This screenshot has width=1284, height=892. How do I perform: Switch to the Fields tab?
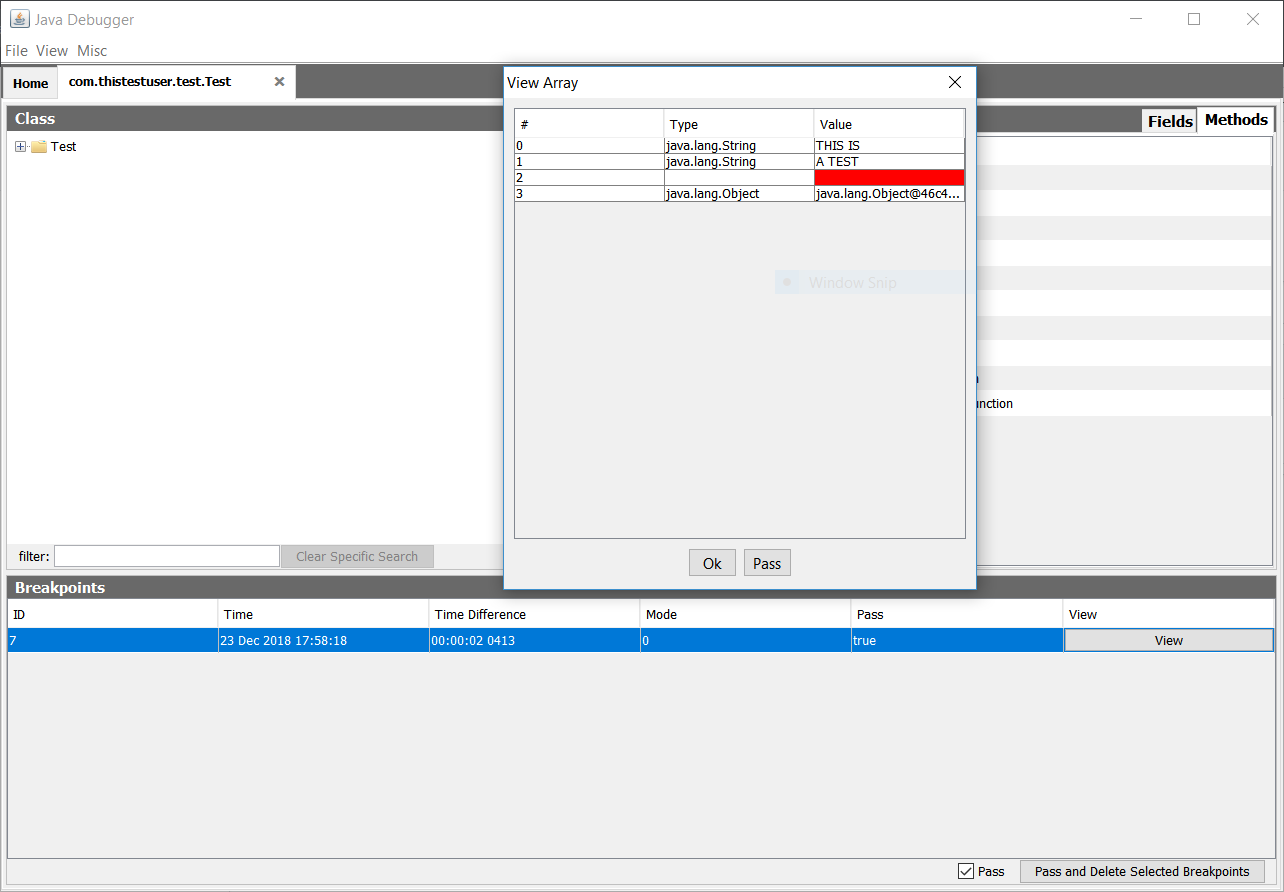[1170, 121]
